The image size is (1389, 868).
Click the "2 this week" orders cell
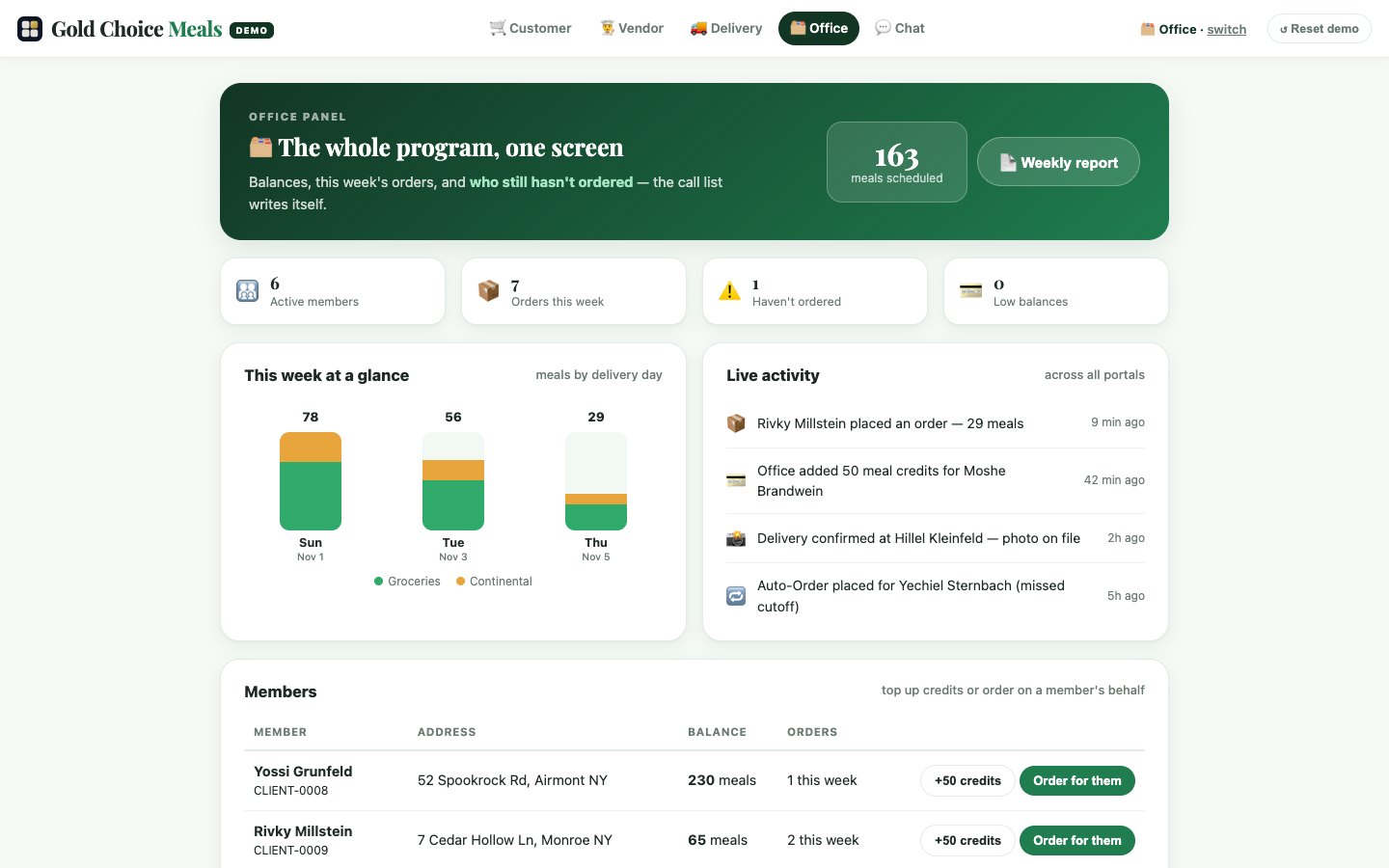[x=823, y=840]
